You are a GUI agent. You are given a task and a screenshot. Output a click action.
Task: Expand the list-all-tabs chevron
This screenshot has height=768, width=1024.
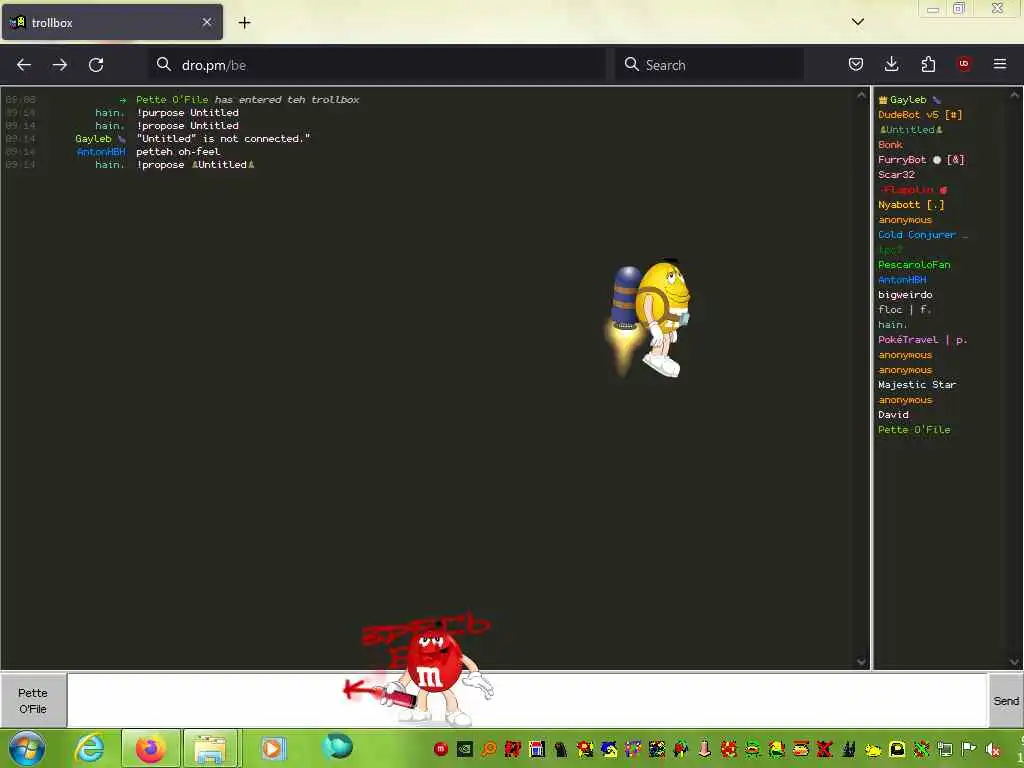[858, 22]
